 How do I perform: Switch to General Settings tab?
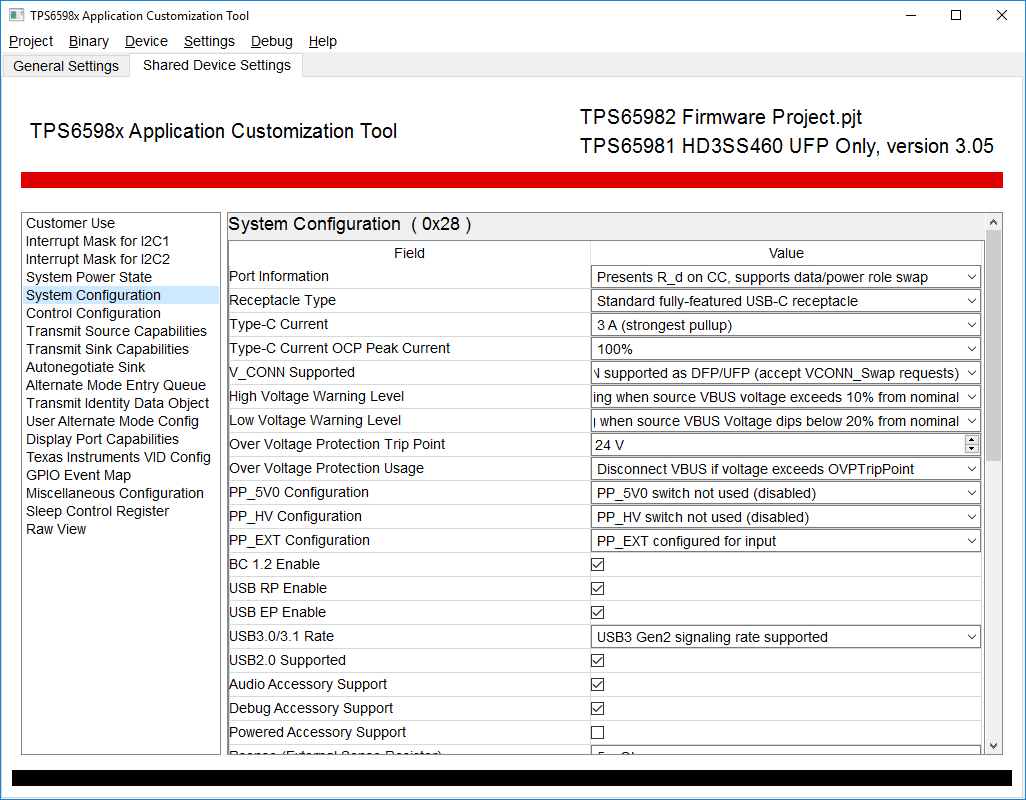click(66, 66)
